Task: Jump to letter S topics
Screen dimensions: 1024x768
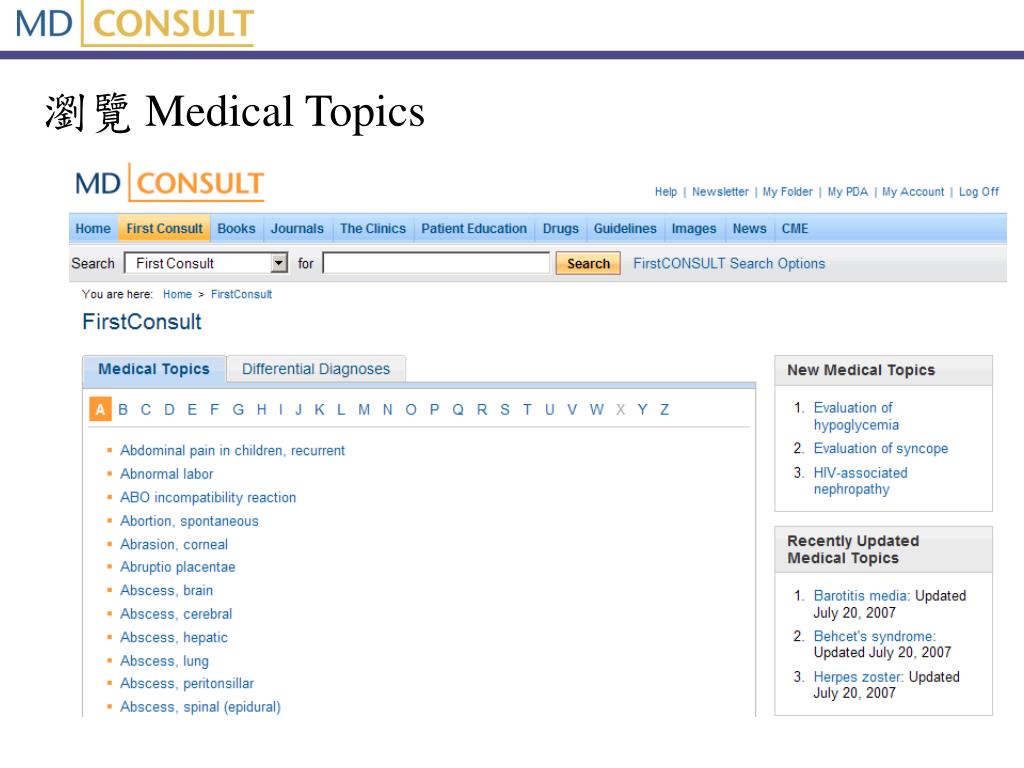Action: click(x=505, y=409)
